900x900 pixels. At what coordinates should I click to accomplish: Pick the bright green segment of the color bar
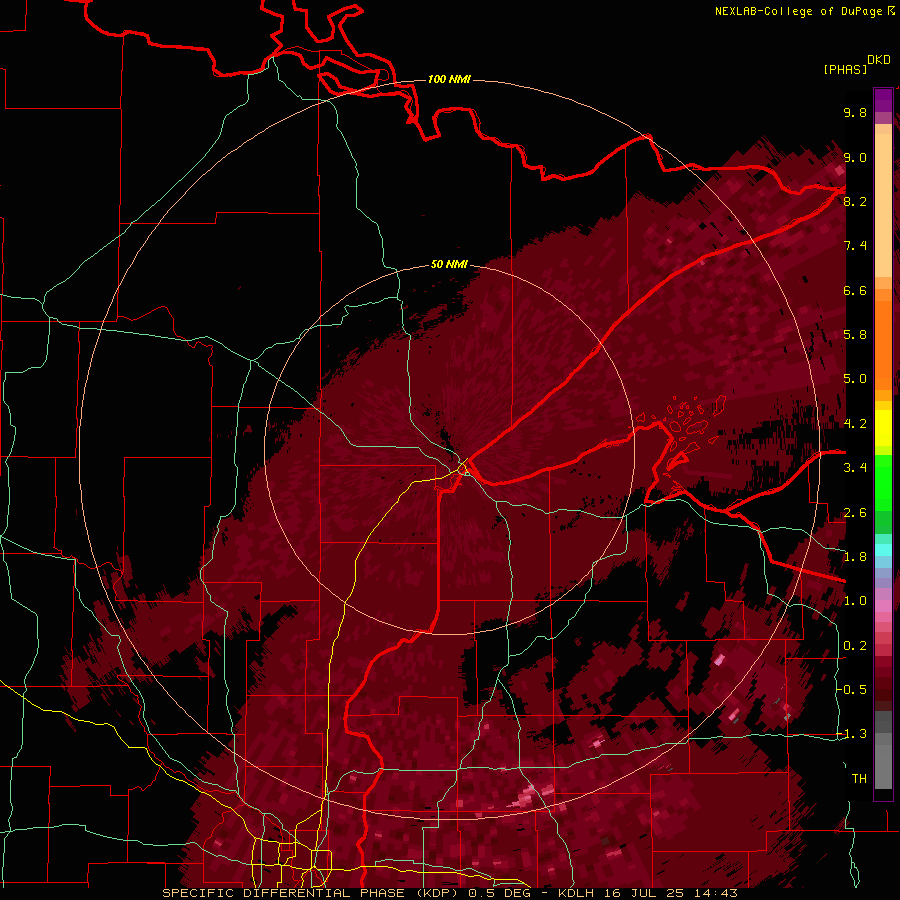click(x=883, y=483)
